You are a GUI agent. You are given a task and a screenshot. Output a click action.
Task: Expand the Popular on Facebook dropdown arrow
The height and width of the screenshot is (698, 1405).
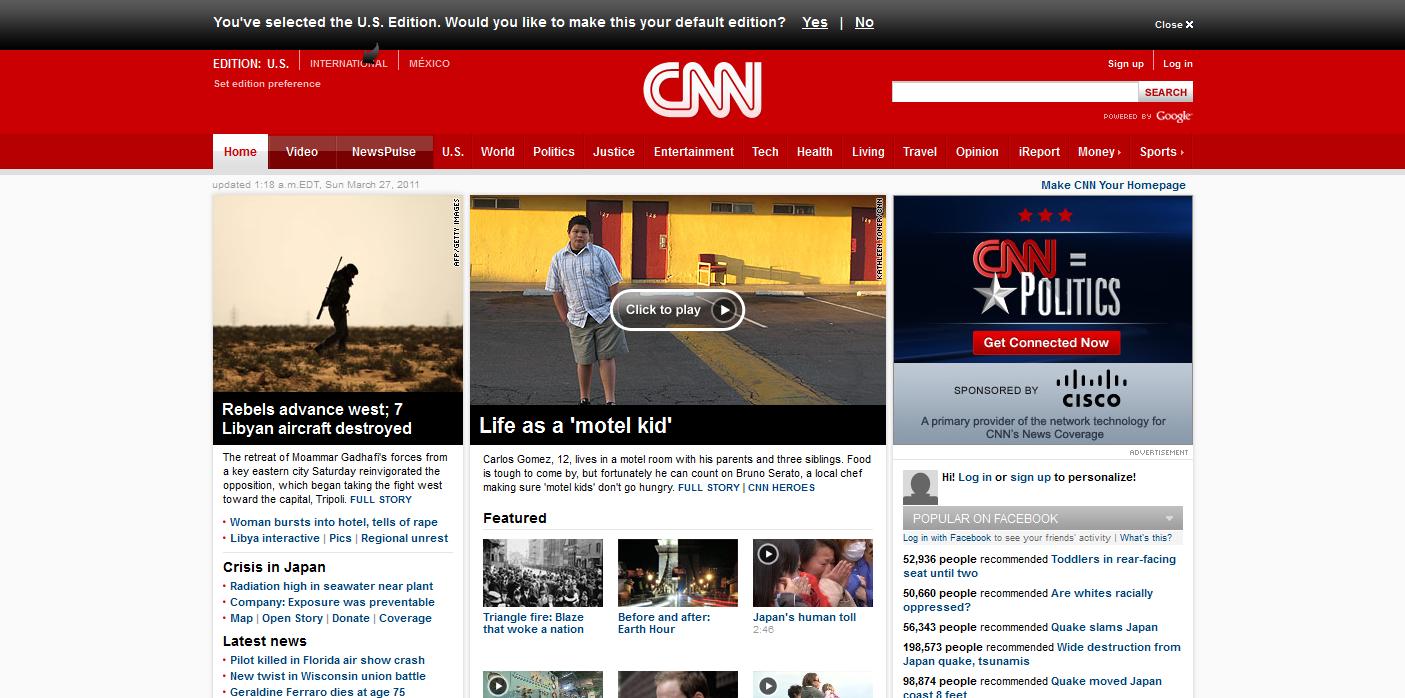[x=1169, y=519]
